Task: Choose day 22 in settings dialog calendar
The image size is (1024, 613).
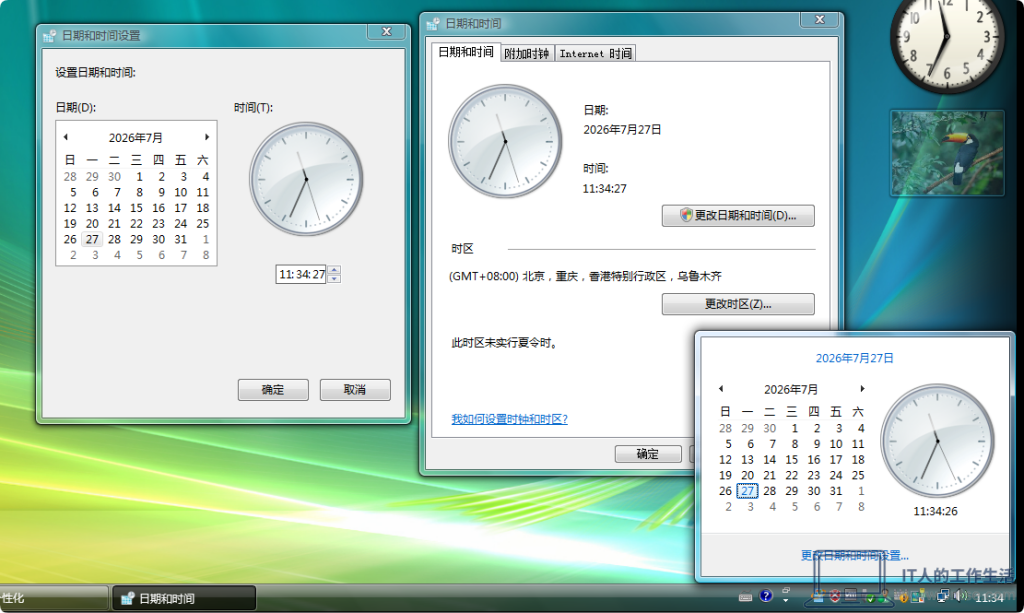Action: point(136,224)
